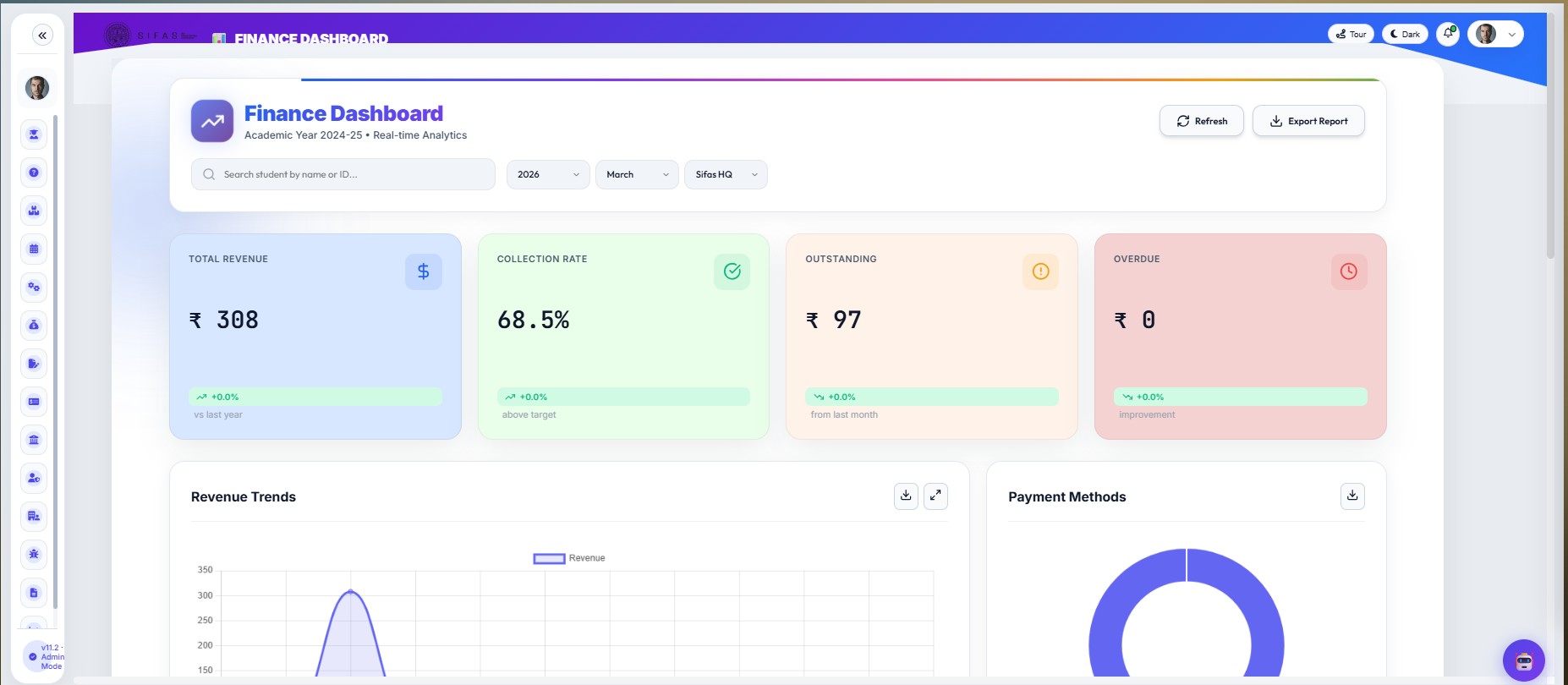This screenshot has height=685, width=1568.
Task: Click the chart icon beside FINANCE DASHBOARD title
Action: pos(219,38)
